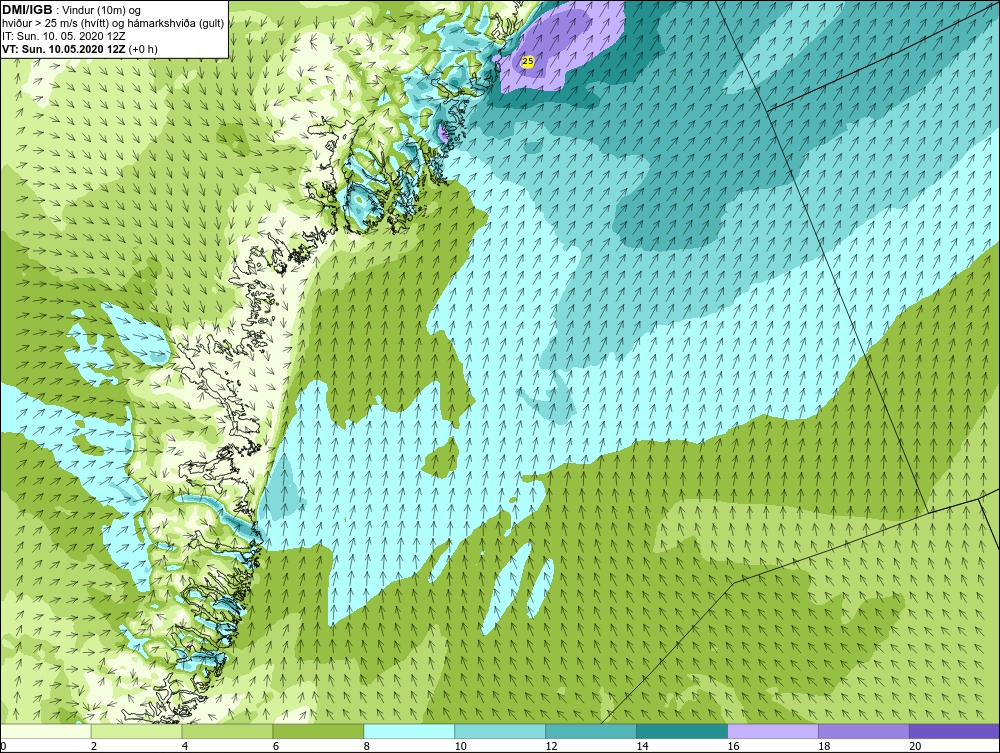
Task: Click the legend scale label 20
Action: 915,746
